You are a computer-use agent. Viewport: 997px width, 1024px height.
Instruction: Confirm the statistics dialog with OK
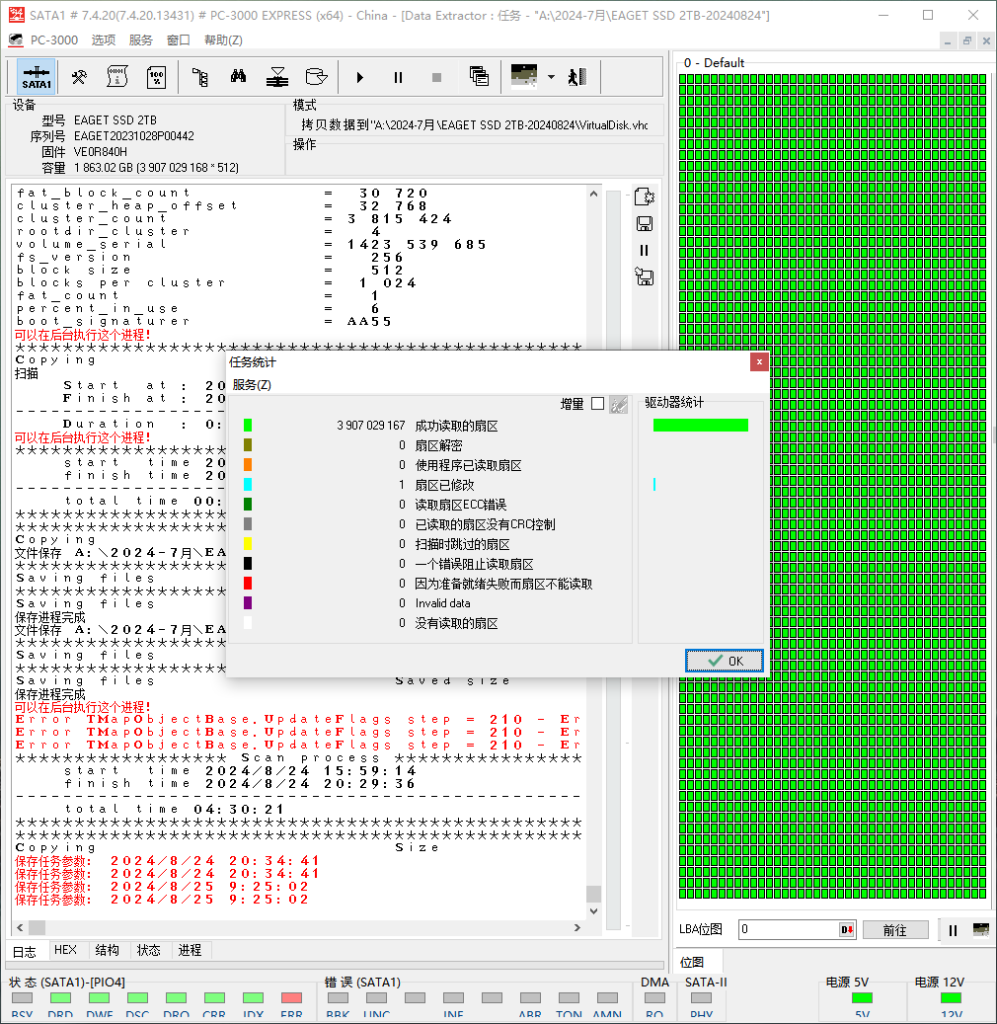tap(724, 661)
